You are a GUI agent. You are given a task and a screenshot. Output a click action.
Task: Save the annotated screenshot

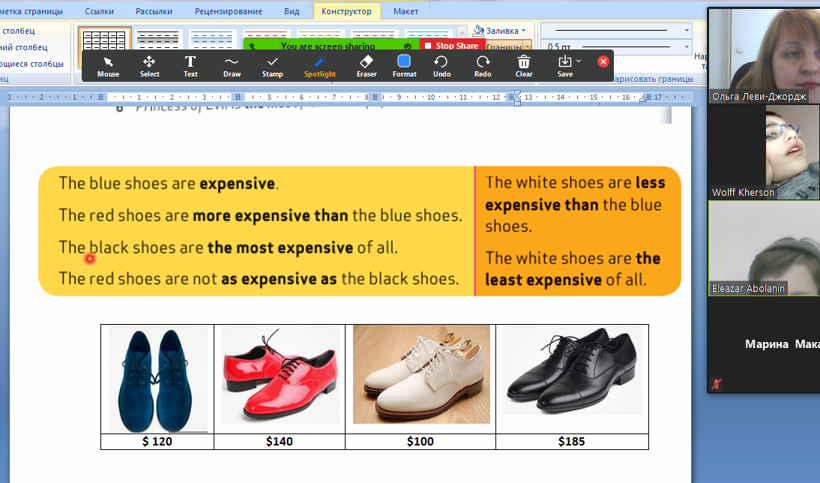click(x=564, y=66)
